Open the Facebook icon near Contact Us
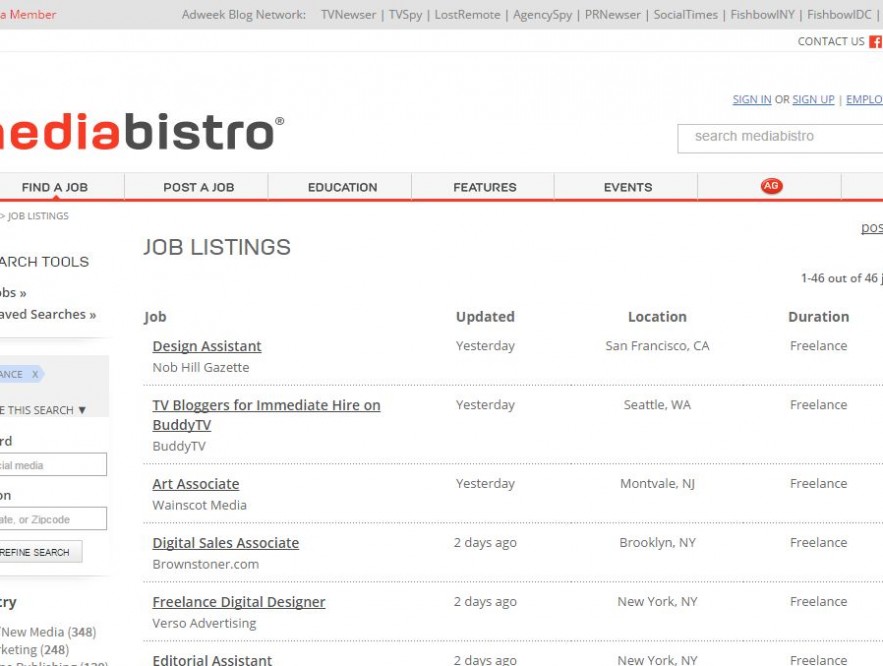Viewport: 883px width, 666px height. (x=876, y=42)
